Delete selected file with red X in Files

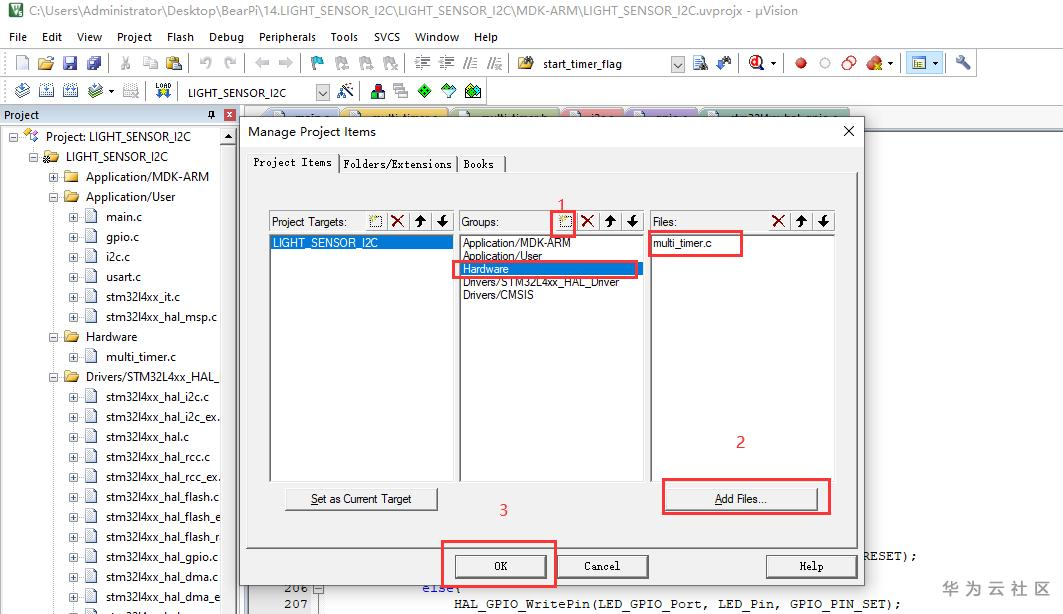coord(778,221)
